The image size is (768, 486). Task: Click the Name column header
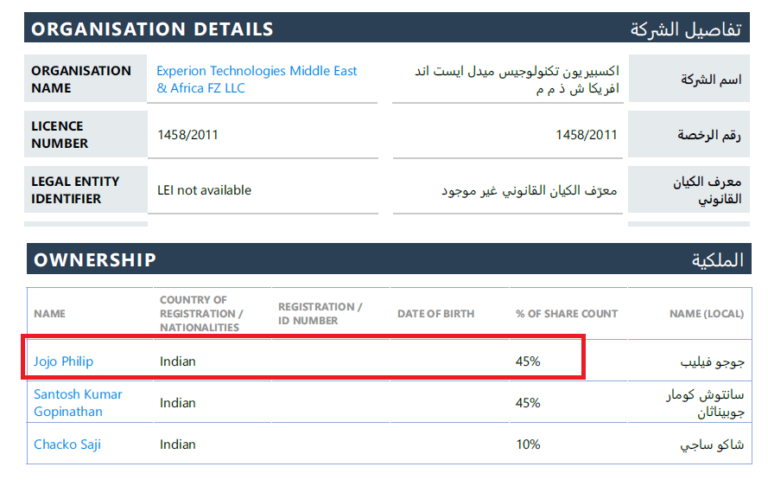(x=50, y=314)
